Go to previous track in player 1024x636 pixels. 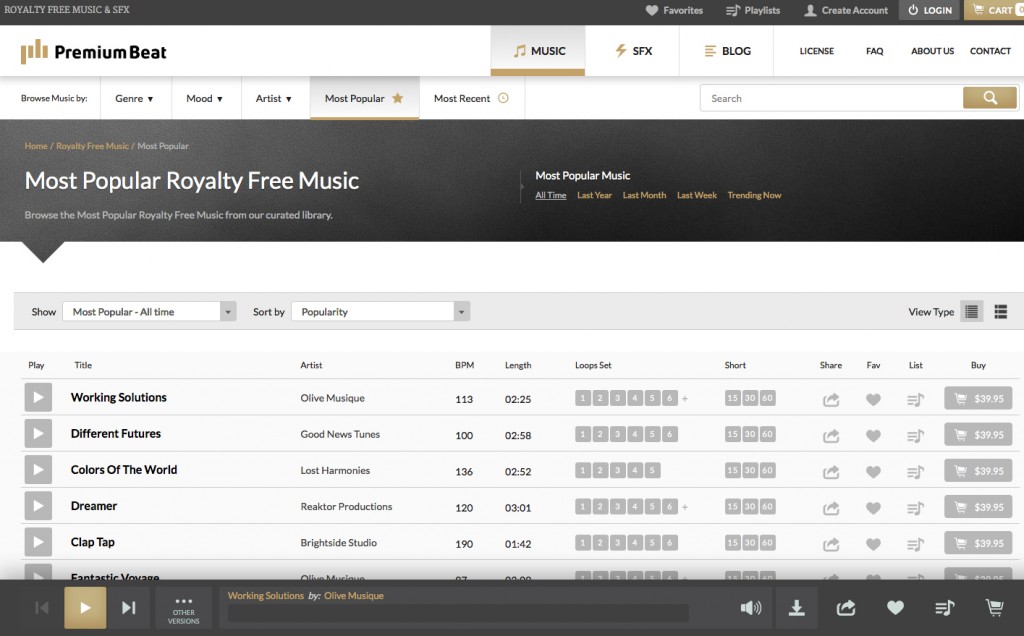(x=42, y=608)
